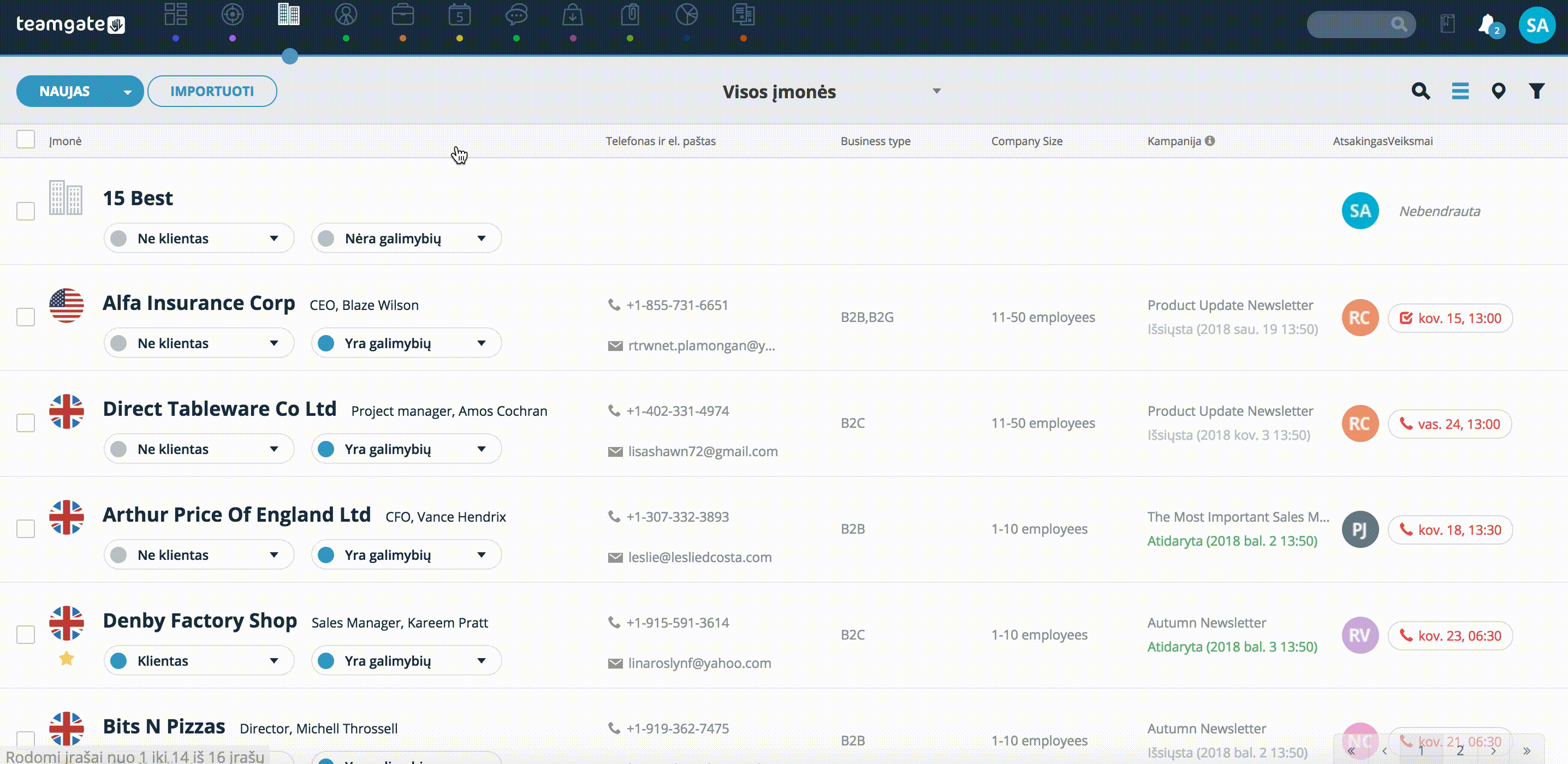
Task: Tick the select-all checkbox in header row
Action: coord(26,139)
